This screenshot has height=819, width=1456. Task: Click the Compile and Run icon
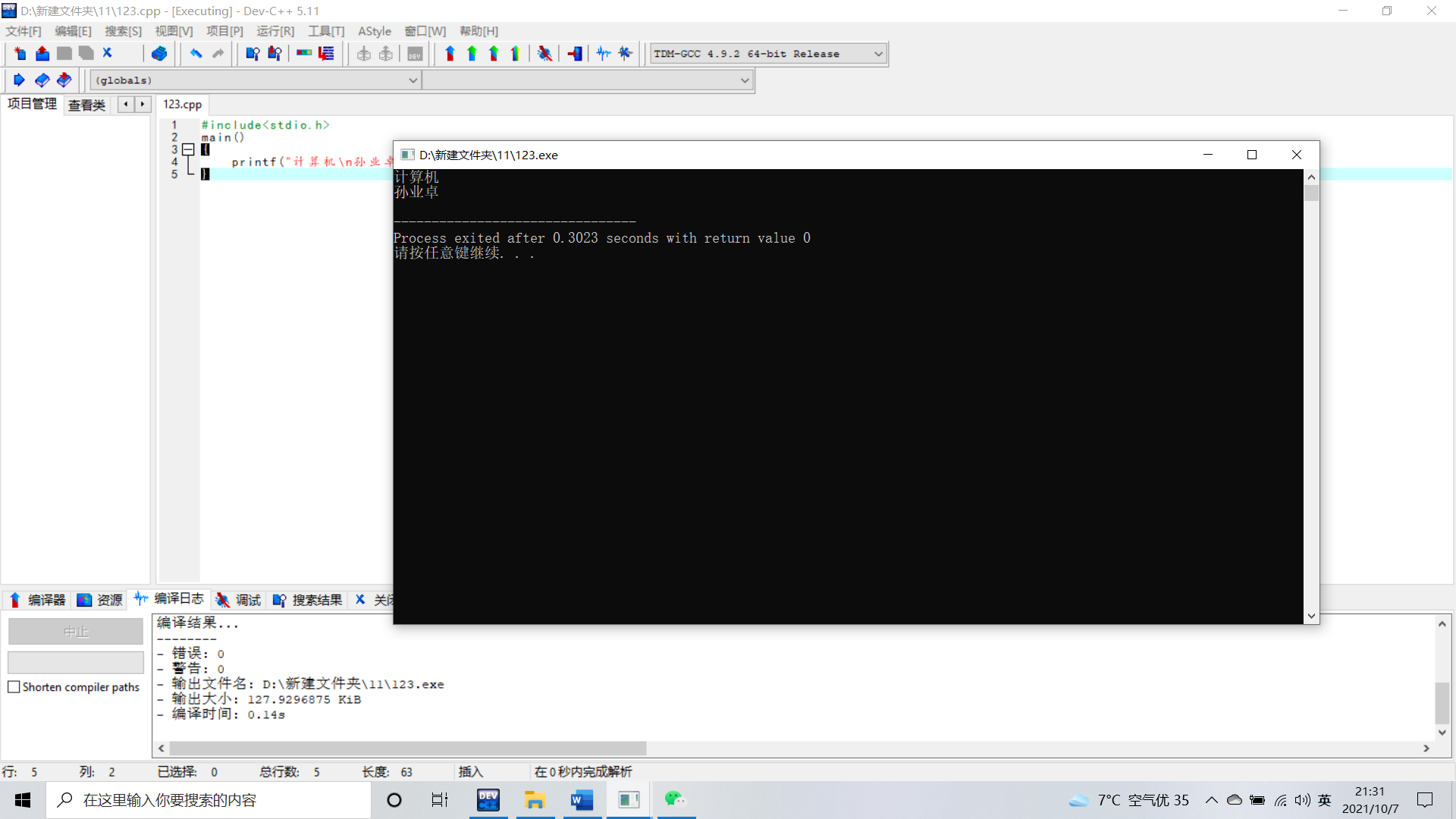pos(494,54)
